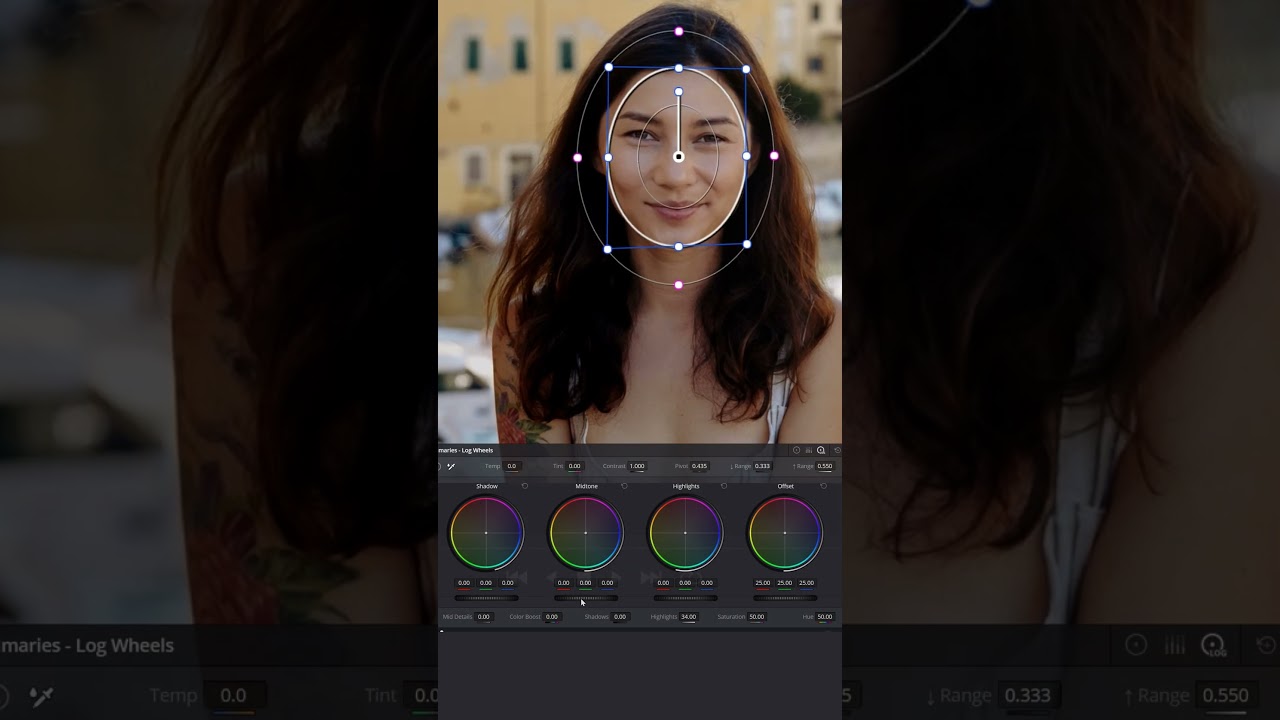Image resolution: width=1280 pixels, height=720 pixels.
Task: Click the 'Log Wheels' panel title
Action: [477, 450]
